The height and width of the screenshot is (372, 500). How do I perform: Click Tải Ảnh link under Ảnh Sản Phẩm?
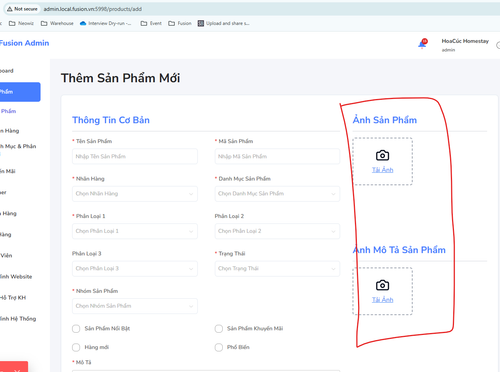point(383,170)
